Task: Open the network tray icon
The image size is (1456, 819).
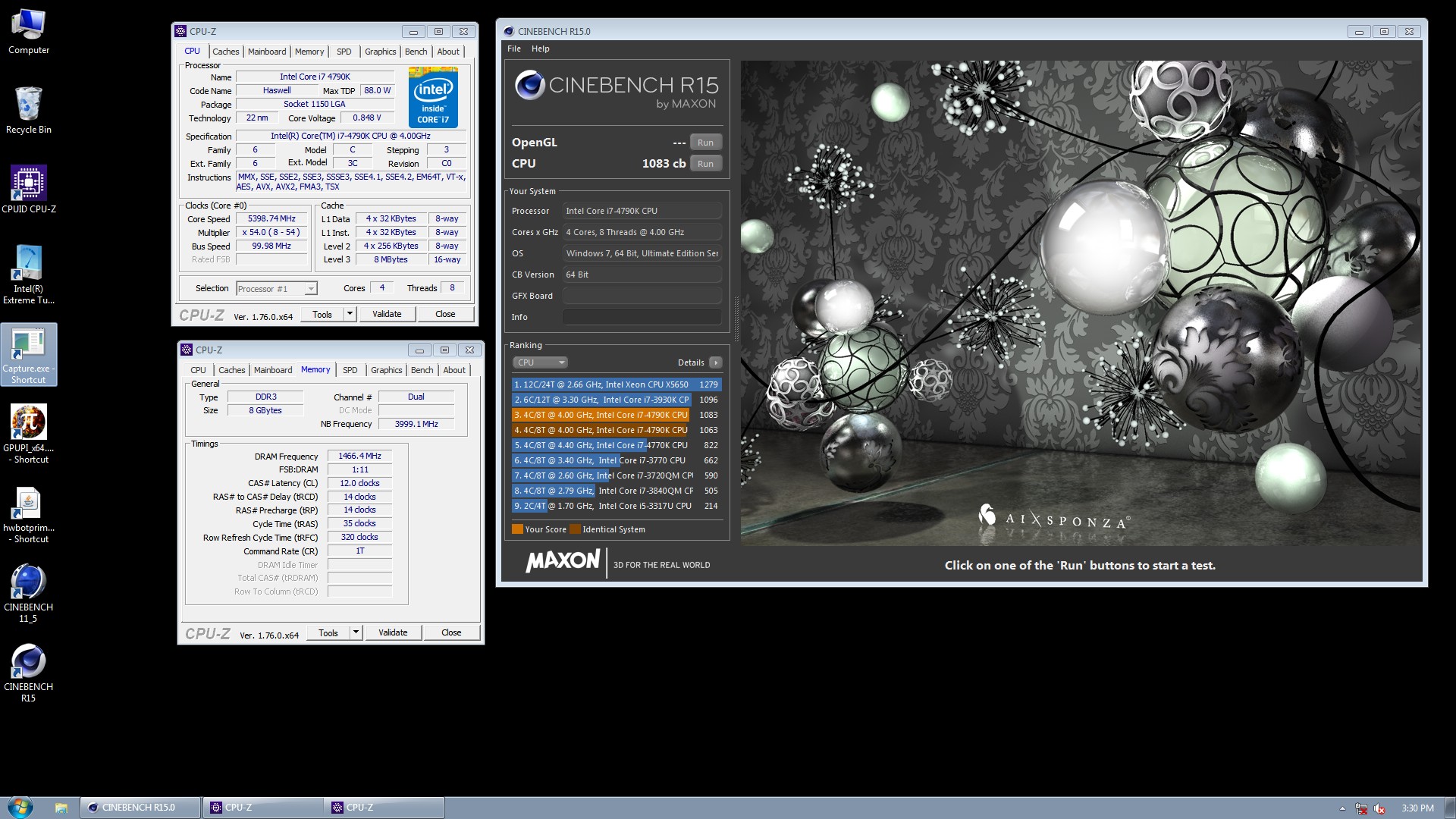Action: [x=1361, y=808]
